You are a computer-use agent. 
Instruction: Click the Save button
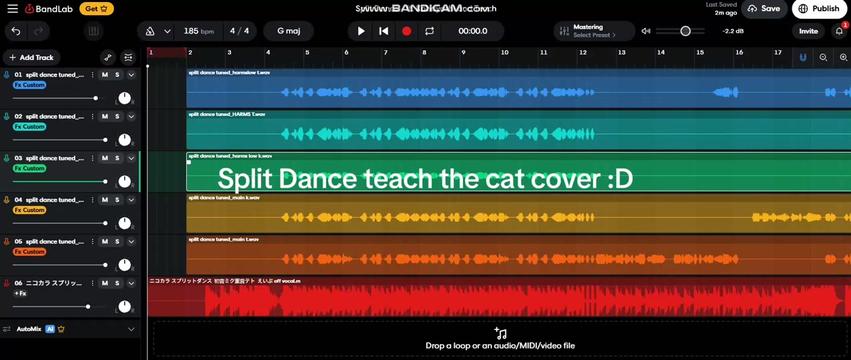[x=764, y=9]
